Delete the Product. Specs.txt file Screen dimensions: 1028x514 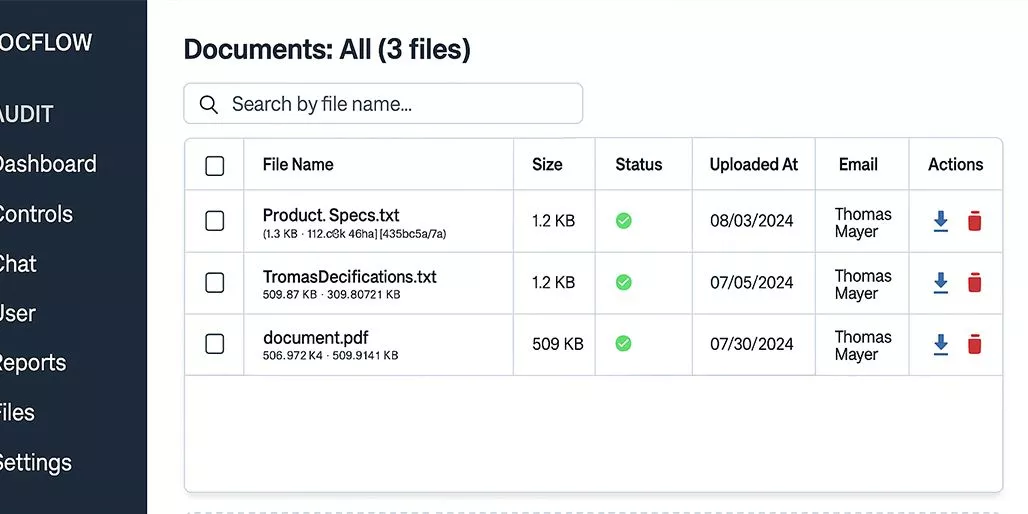[x=974, y=222]
